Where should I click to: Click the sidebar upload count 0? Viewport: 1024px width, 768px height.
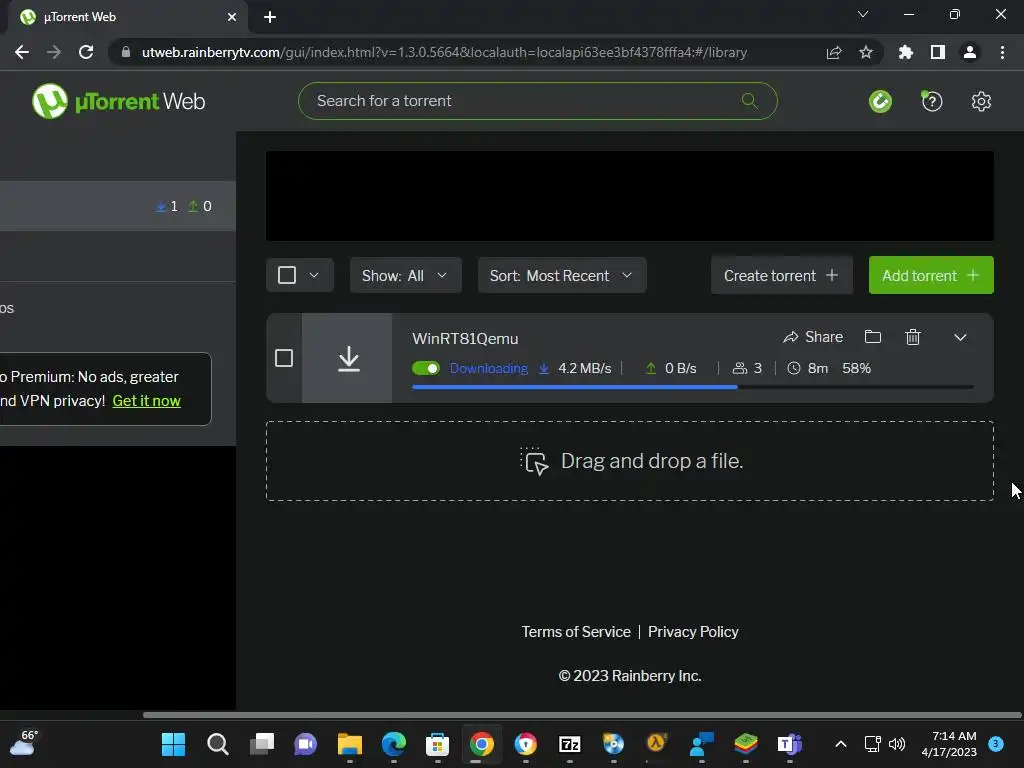coord(200,206)
